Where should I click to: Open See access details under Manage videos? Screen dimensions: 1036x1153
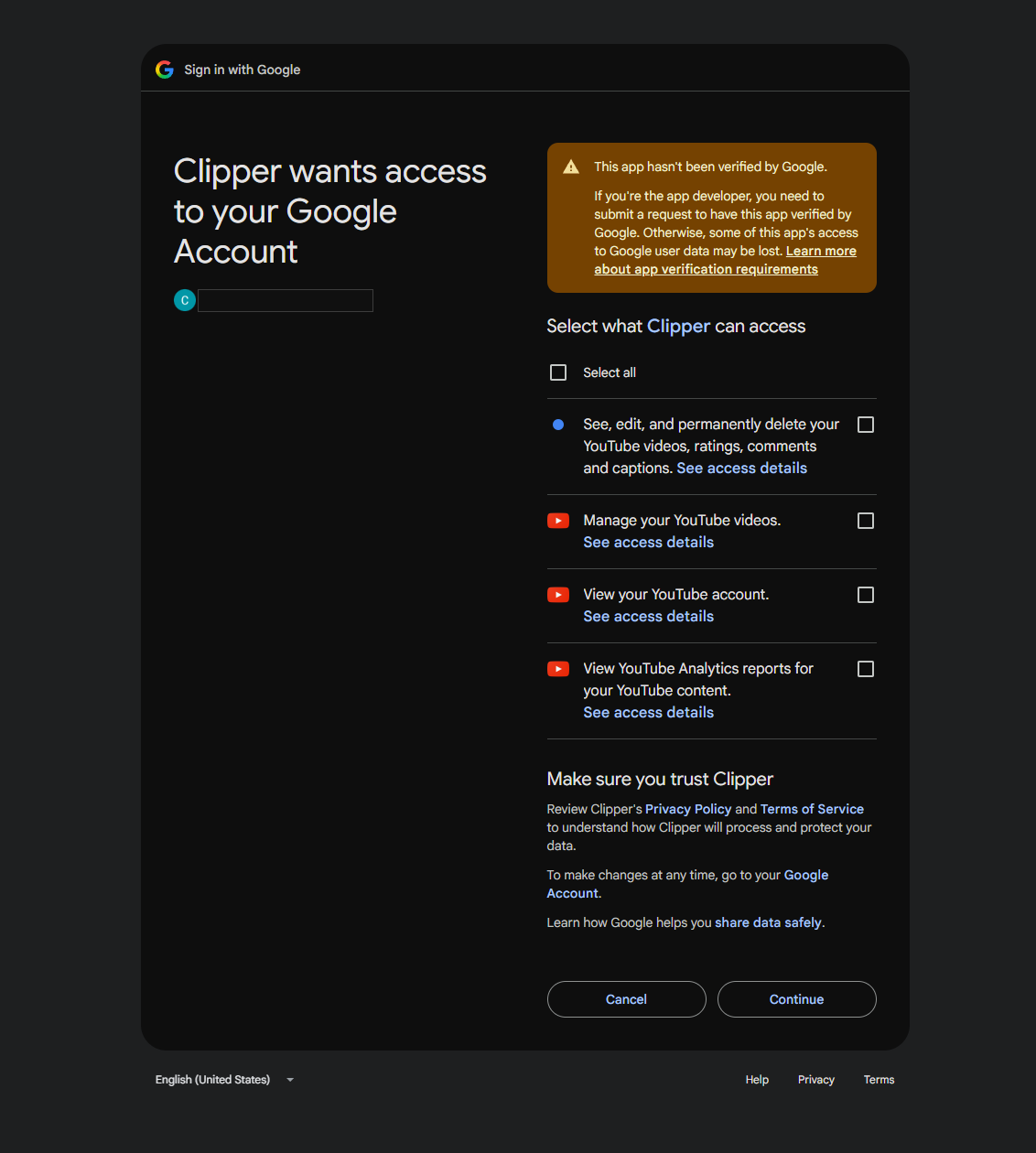tap(649, 542)
